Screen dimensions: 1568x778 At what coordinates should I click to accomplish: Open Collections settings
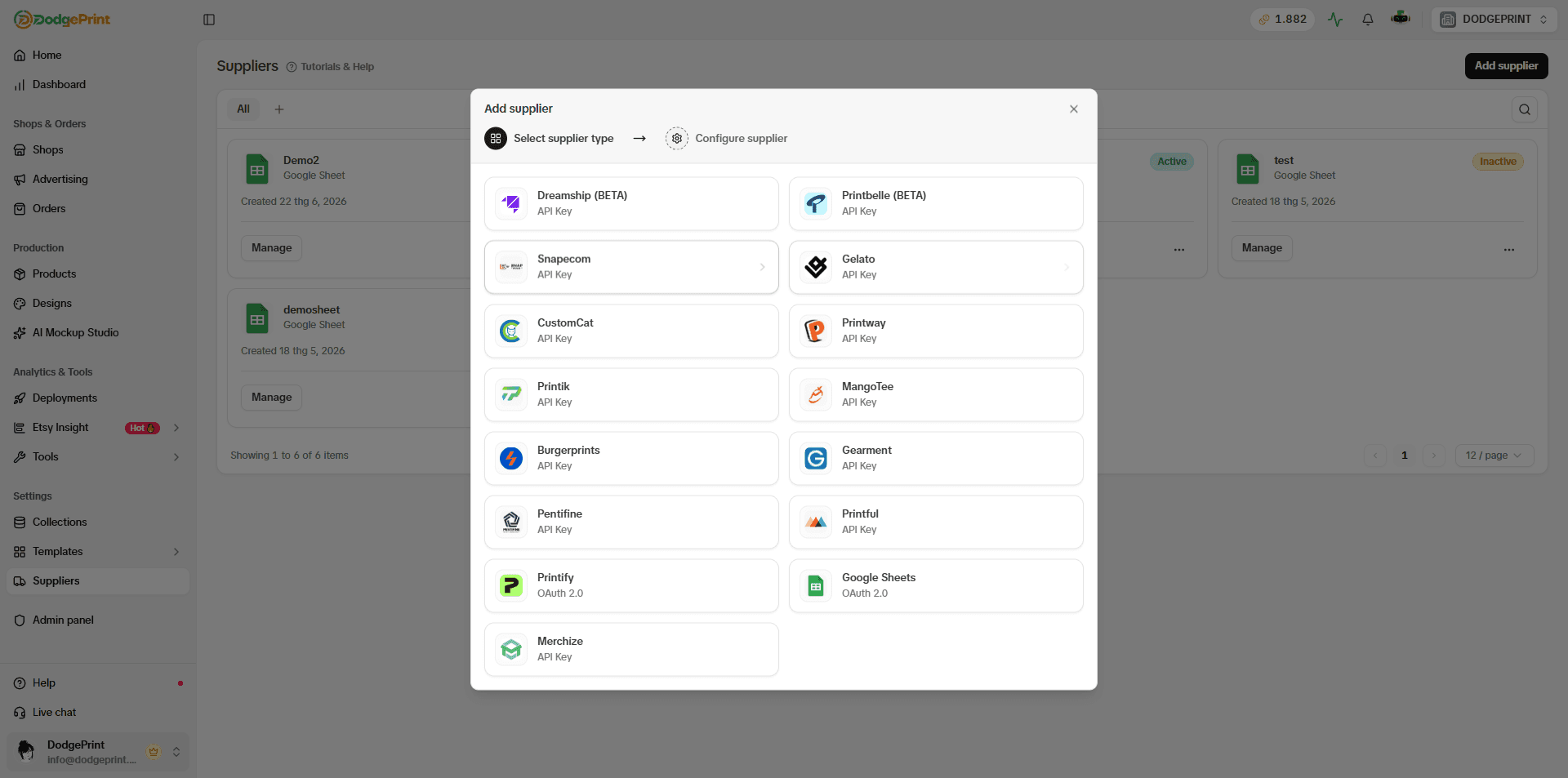pos(98,522)
